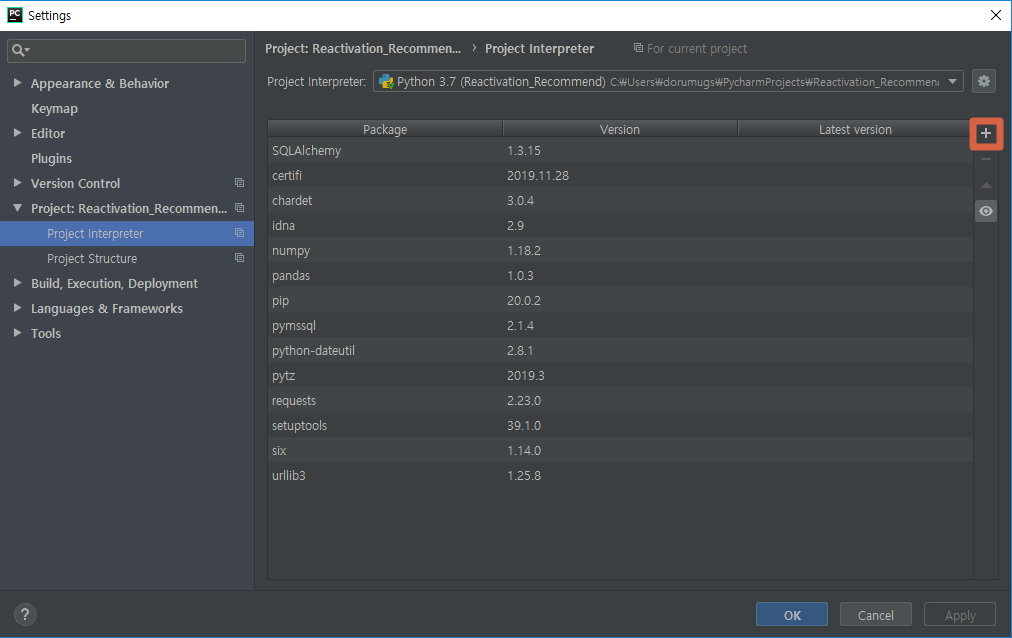Sort by the Package column header
This screenshot has width=1012, height=638.
click(385, 129)
